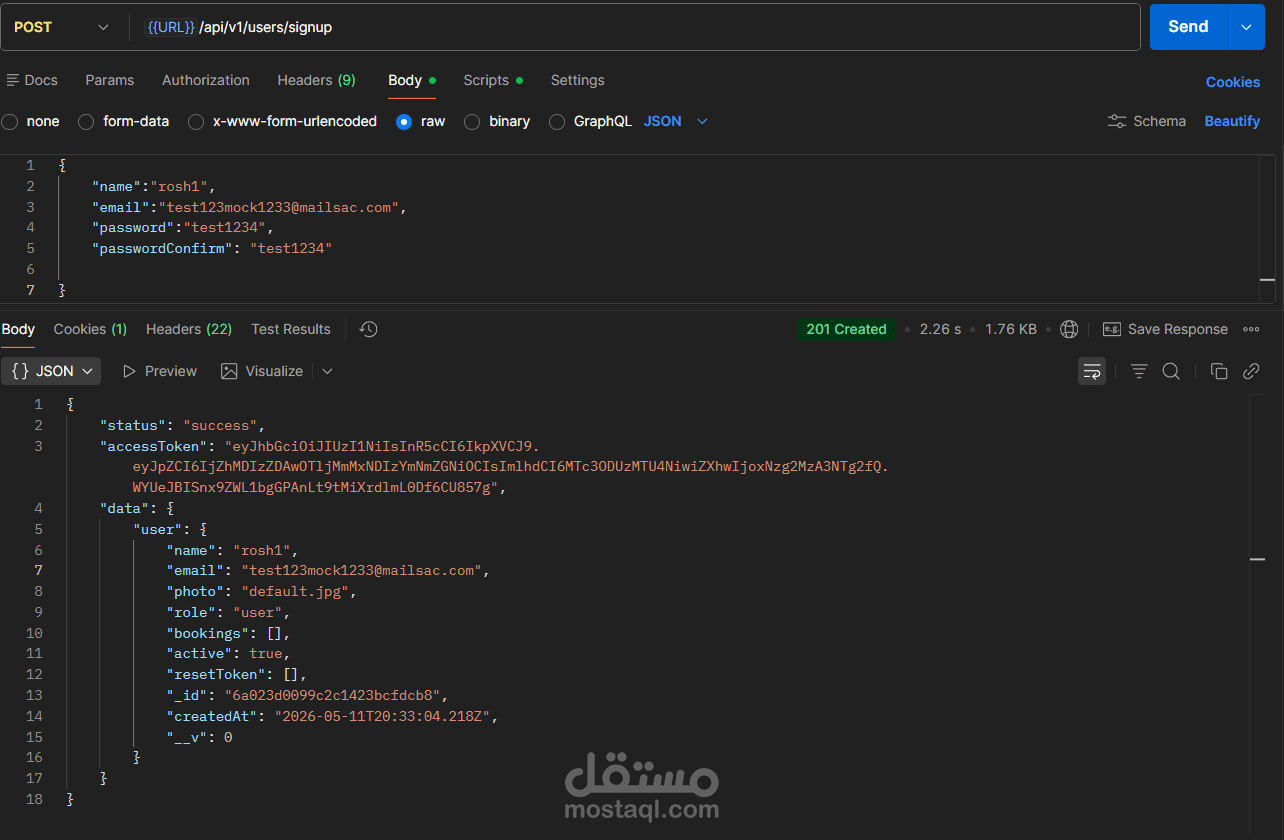Screen dimensions: 1284x840
Task: Expand the Visualize options chevron
Action: tap(327, 371)
